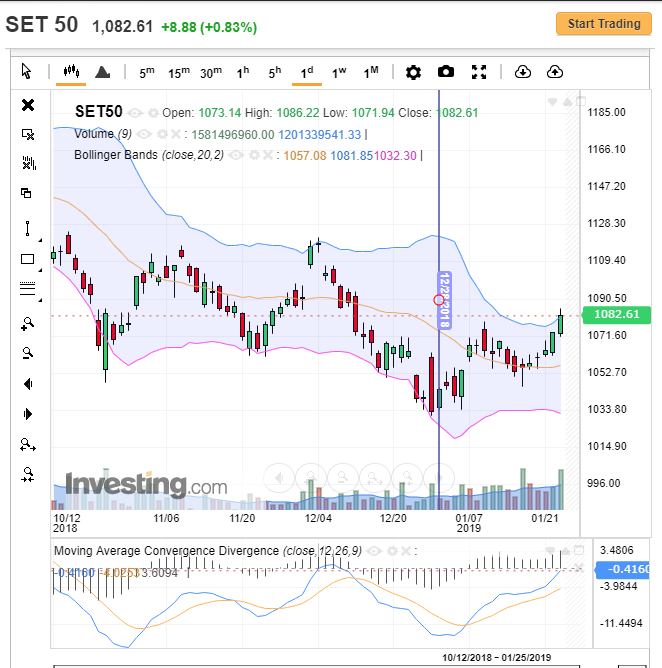This screenshot has height=668, width=662.
Task: Maximize the main price pane
Action: (x=581, y=101)
